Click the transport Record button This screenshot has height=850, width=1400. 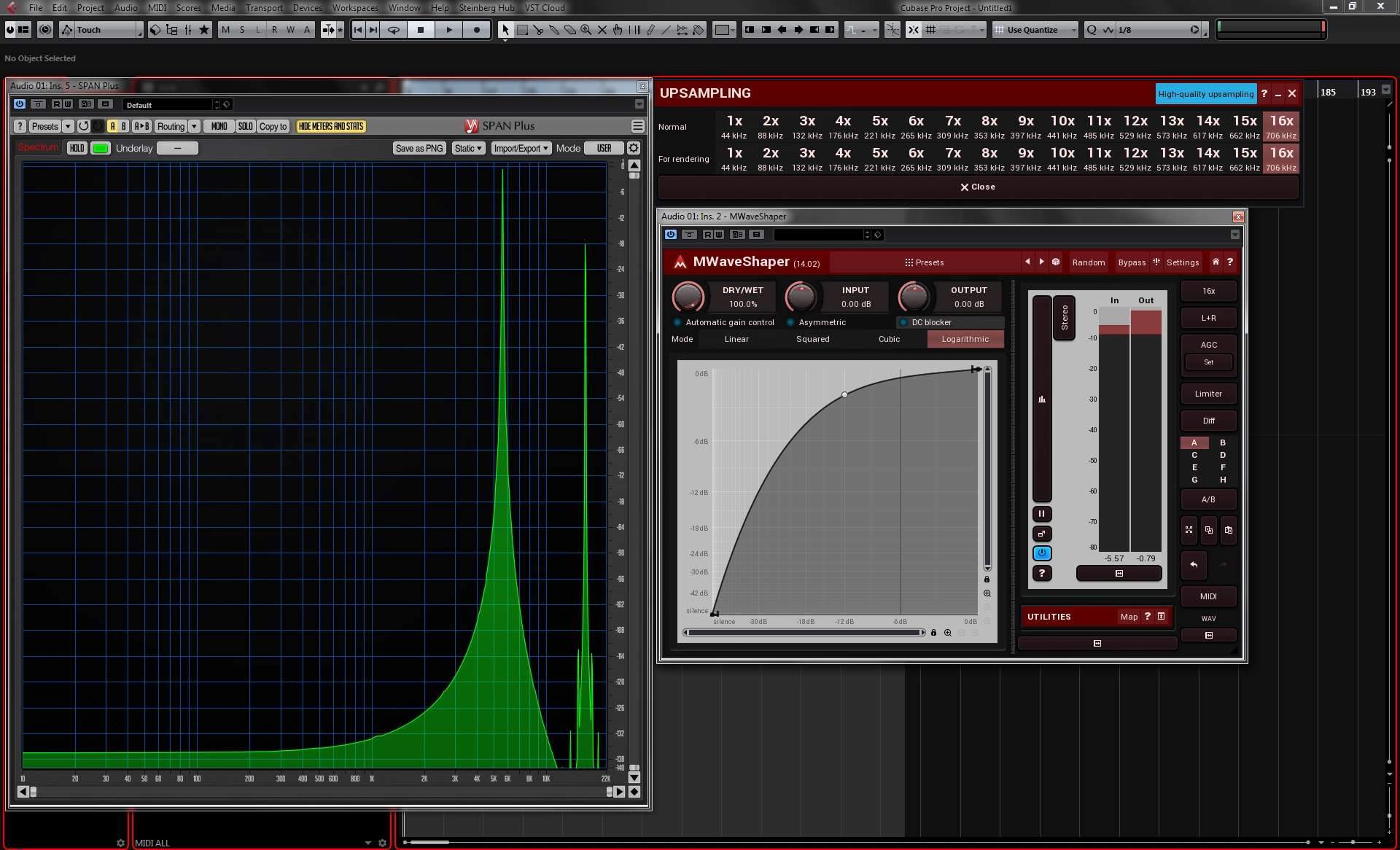coord(476,30)
